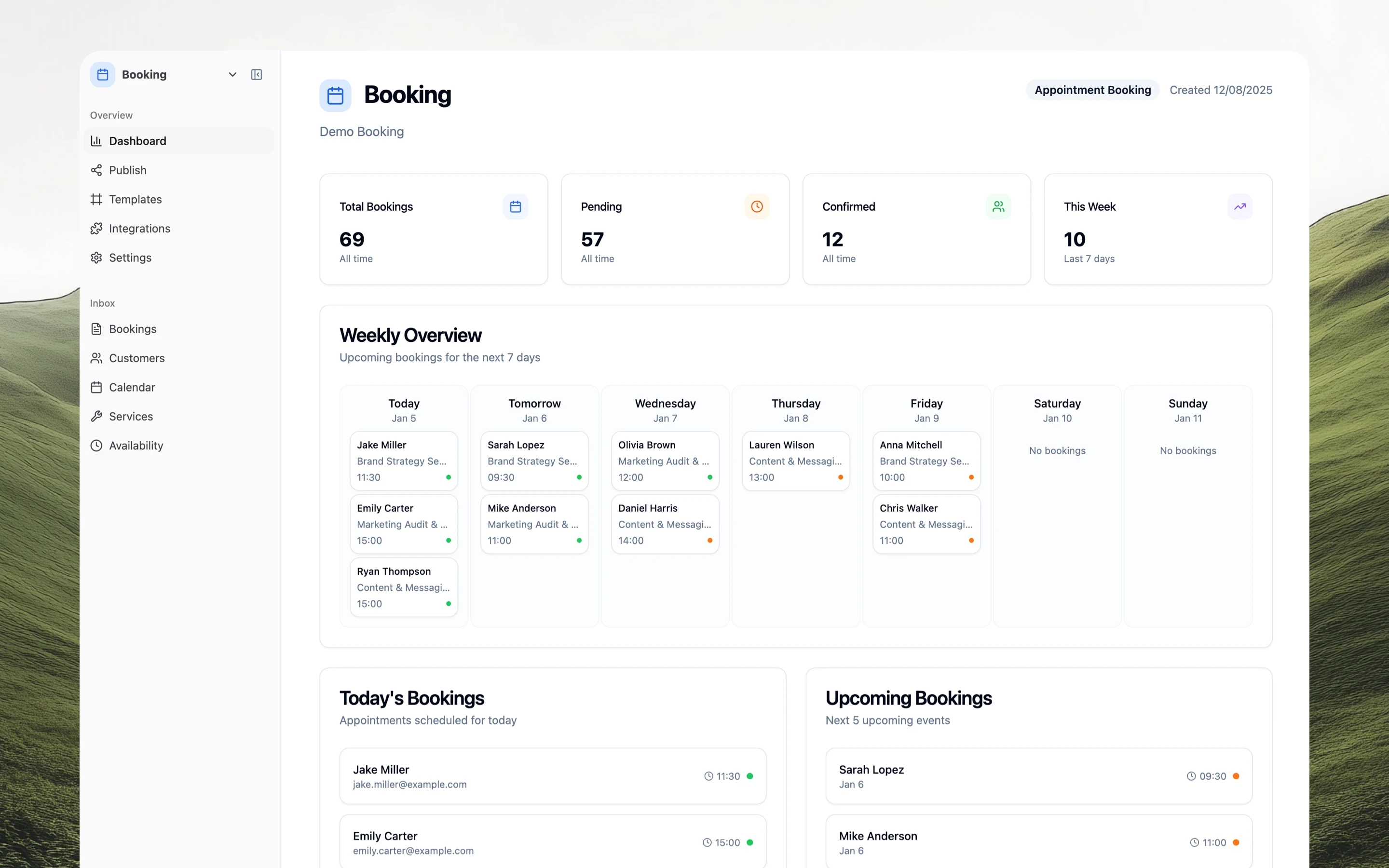Select Sarah Lopez in Upcoming Bookings
Image resolution: width=1389 pixels, height=868 pixels.
1038,775
